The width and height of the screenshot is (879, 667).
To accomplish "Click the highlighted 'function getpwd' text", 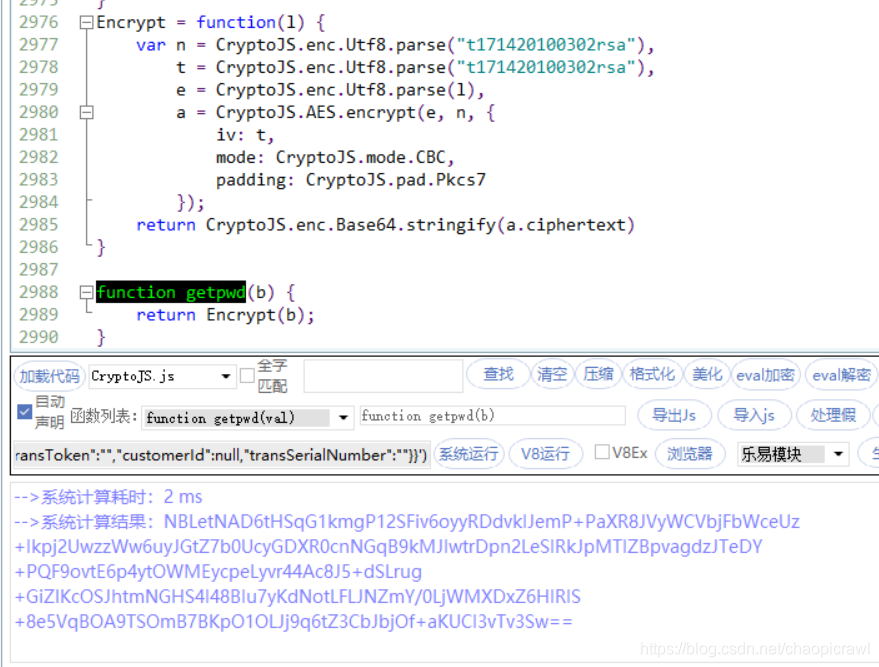I will (x=171, y=292).
